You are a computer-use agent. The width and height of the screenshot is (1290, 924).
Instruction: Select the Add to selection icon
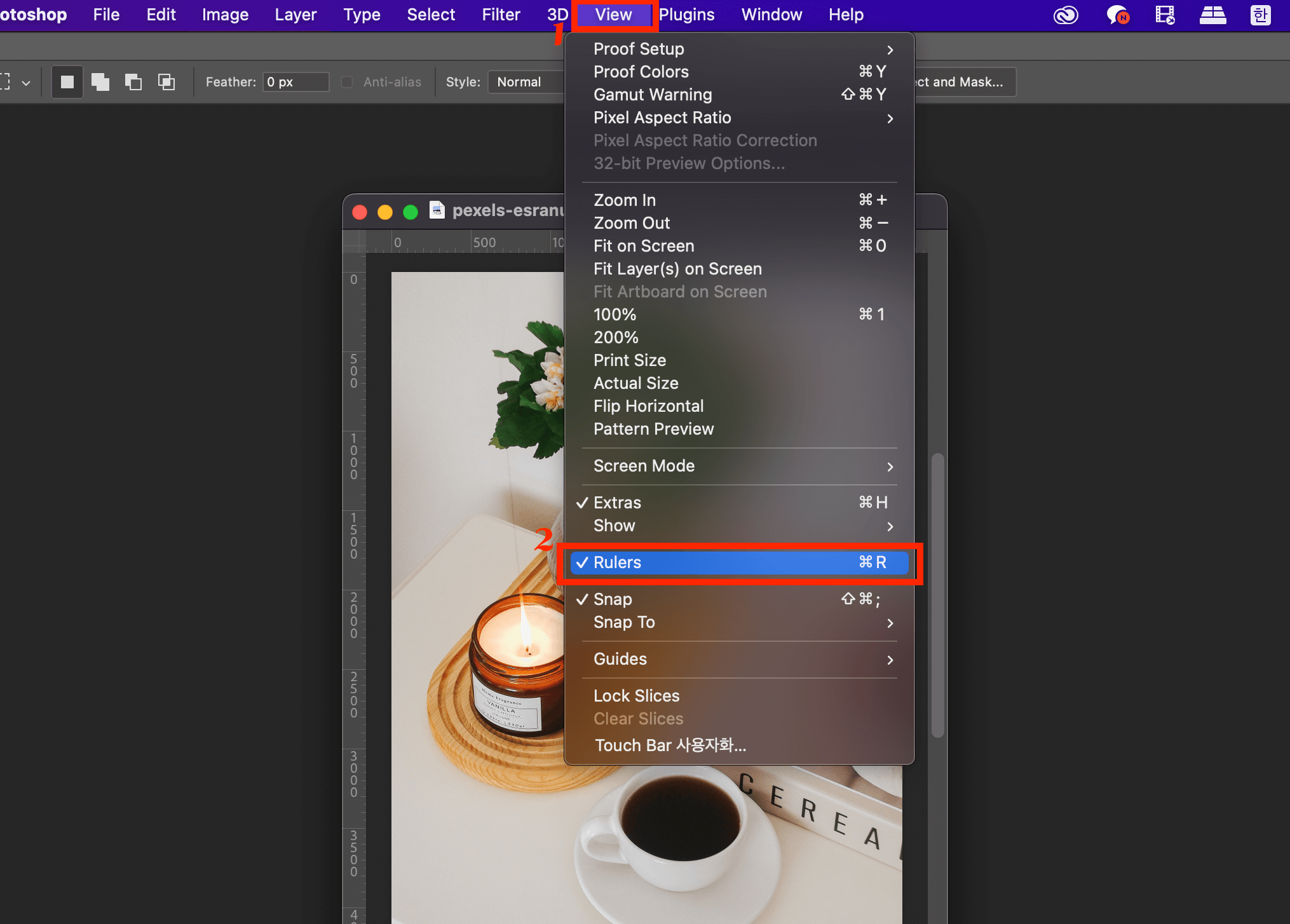(x=100, y=82)
